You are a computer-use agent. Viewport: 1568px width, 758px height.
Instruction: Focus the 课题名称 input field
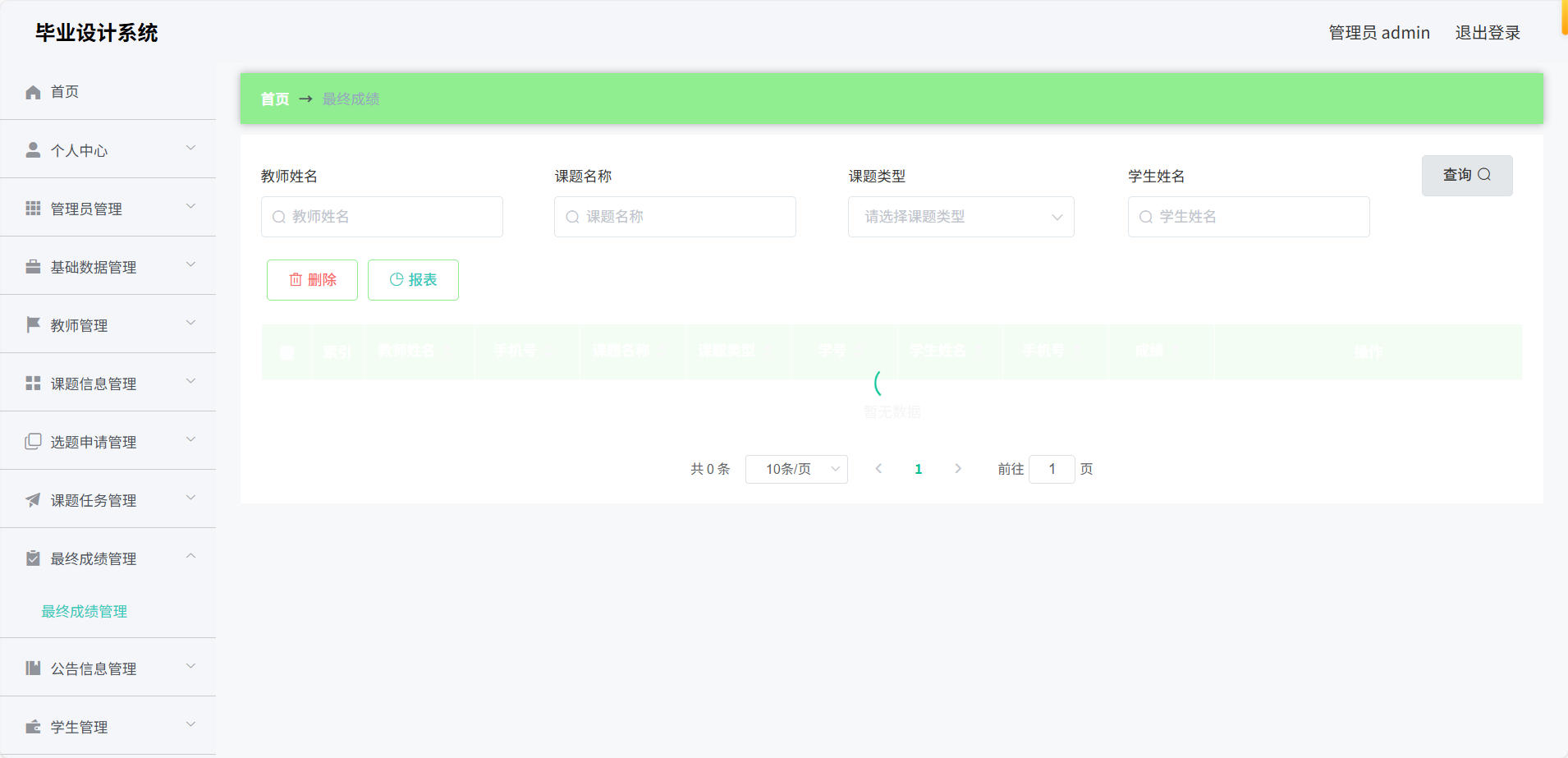tap(675, 217)
